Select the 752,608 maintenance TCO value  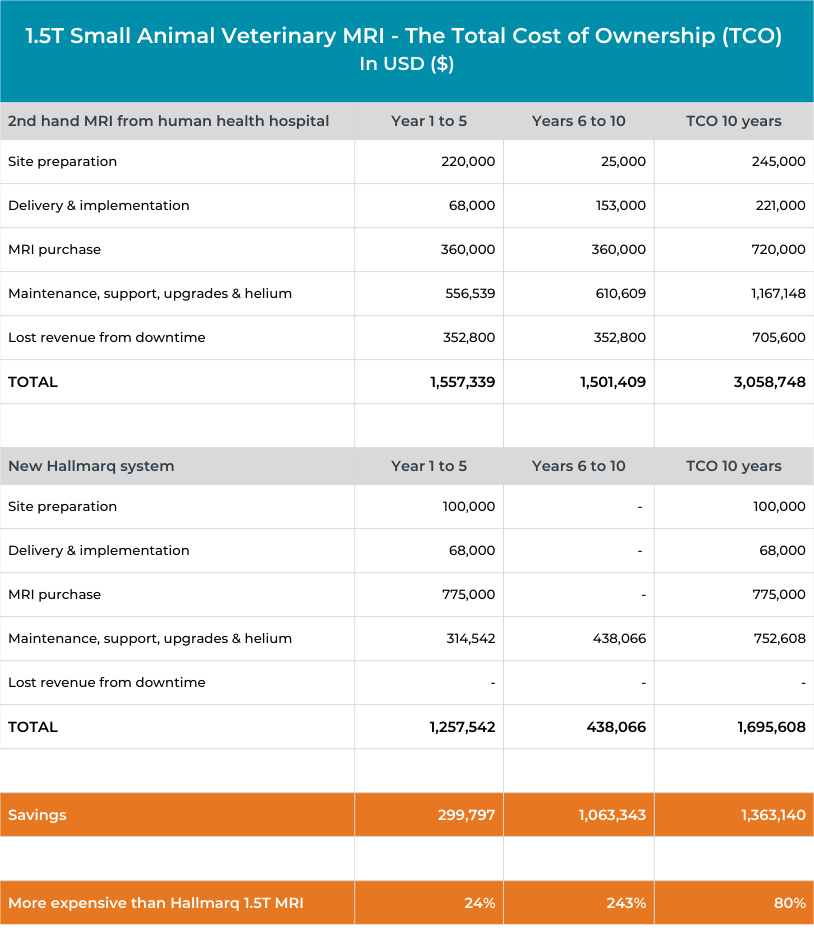click(780, 638)
